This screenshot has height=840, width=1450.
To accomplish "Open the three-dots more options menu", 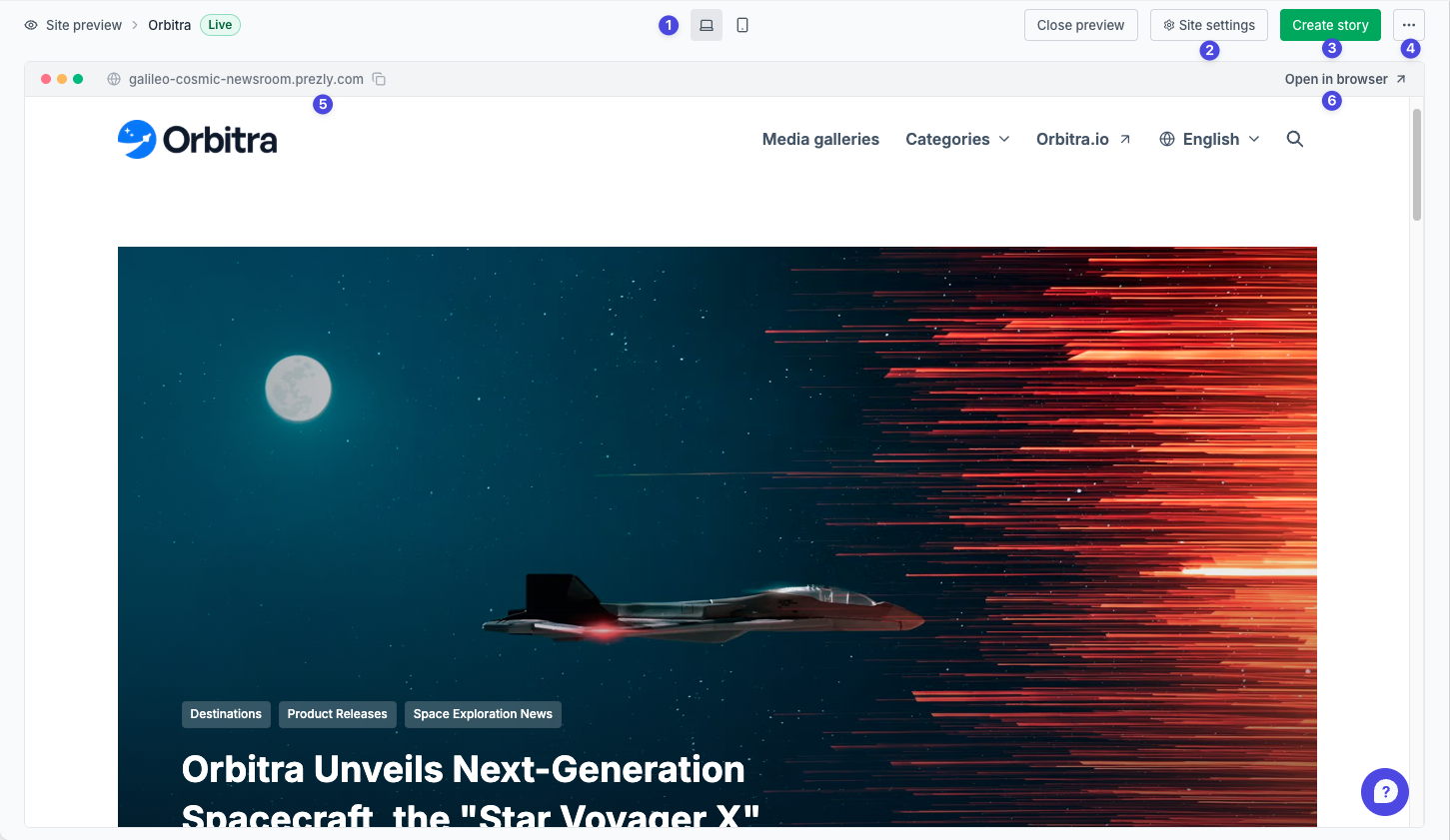I will click(1409, 25).
